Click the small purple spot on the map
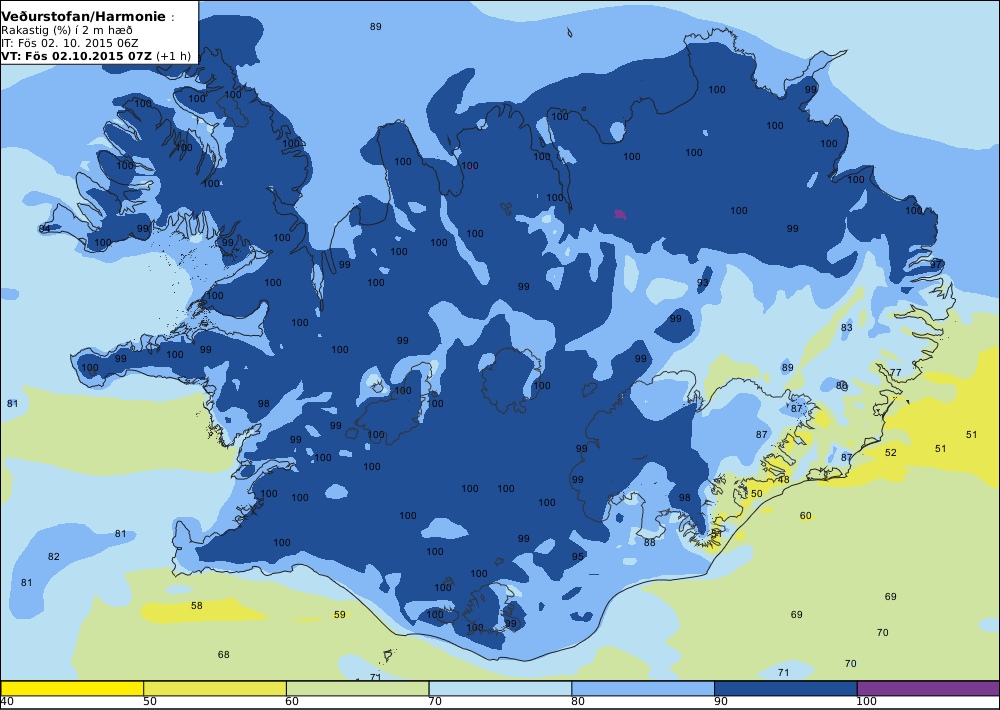The image size is (1000, 710). point(620,214)
